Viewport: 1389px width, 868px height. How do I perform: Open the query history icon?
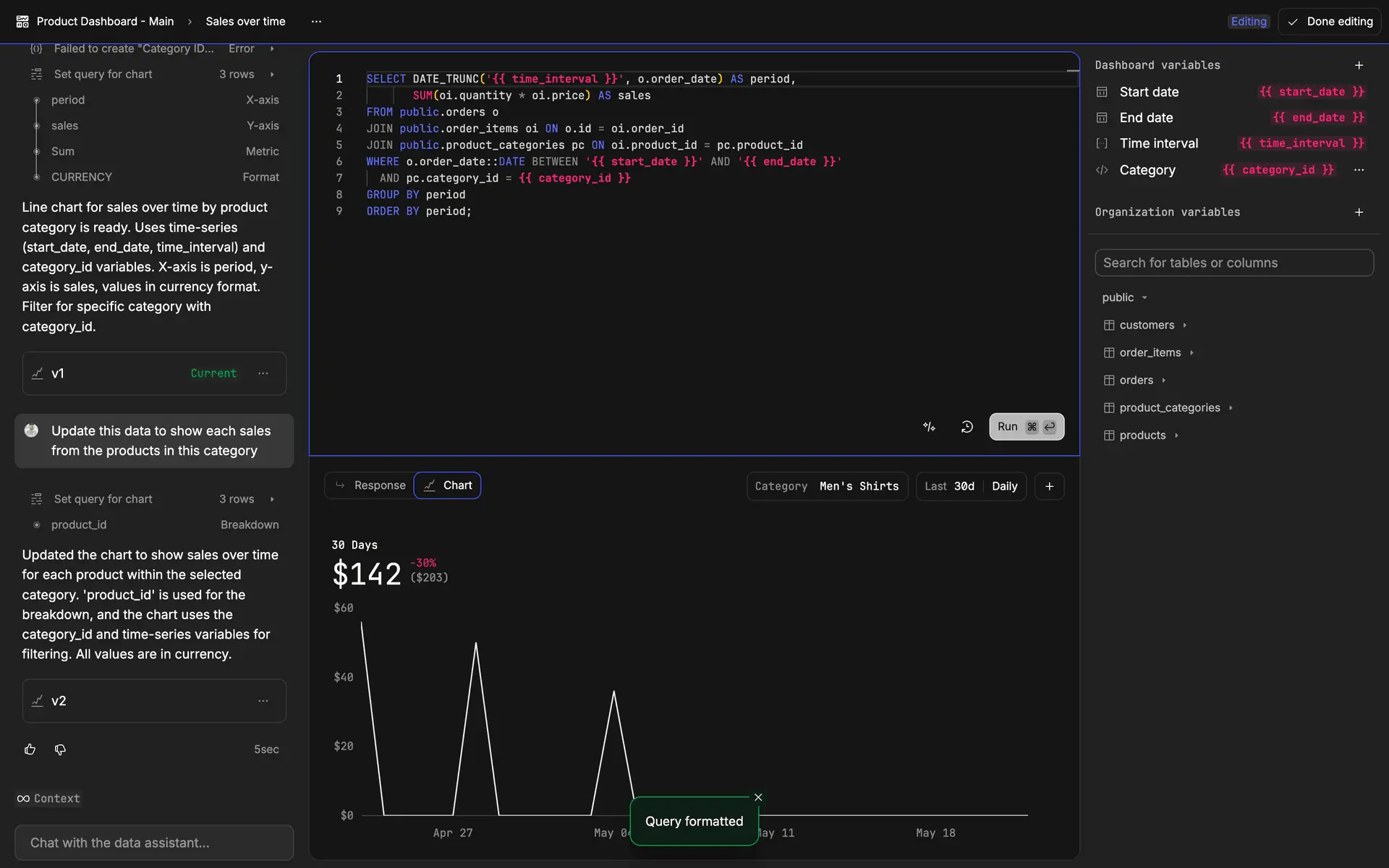[x=967, y=427]
